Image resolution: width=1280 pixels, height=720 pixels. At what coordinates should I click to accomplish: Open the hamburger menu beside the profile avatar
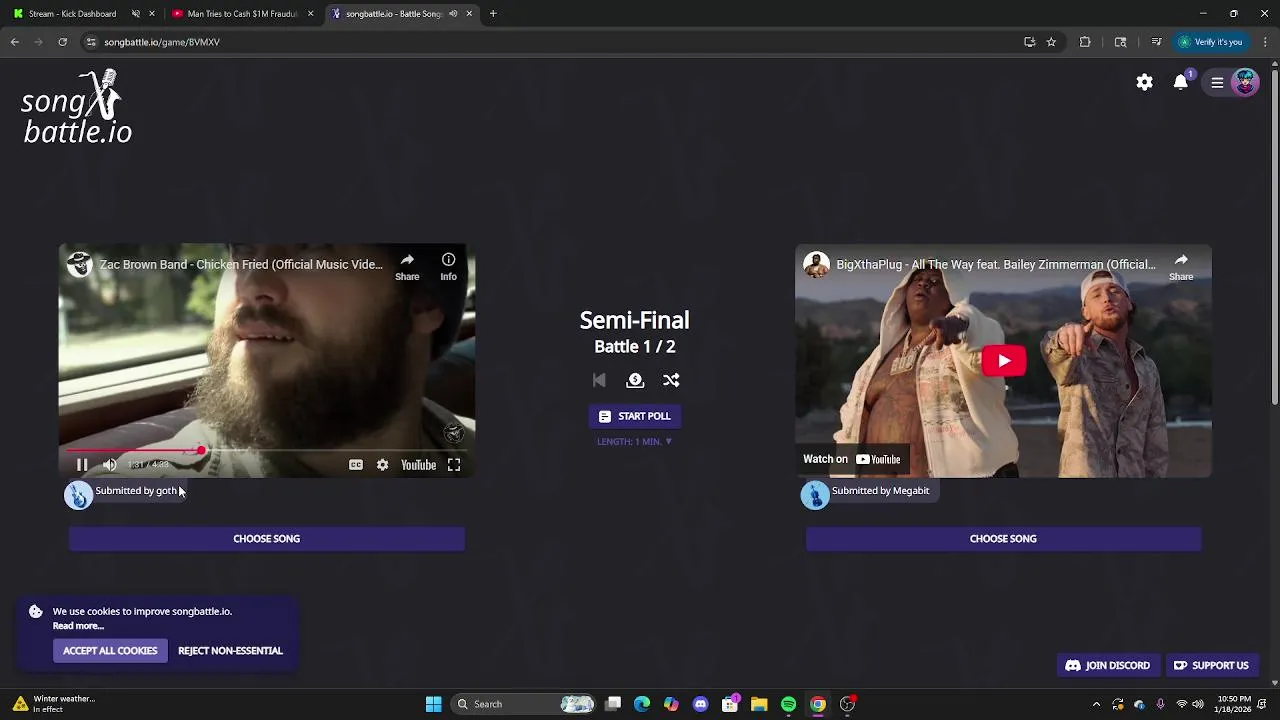(1217, 83)
